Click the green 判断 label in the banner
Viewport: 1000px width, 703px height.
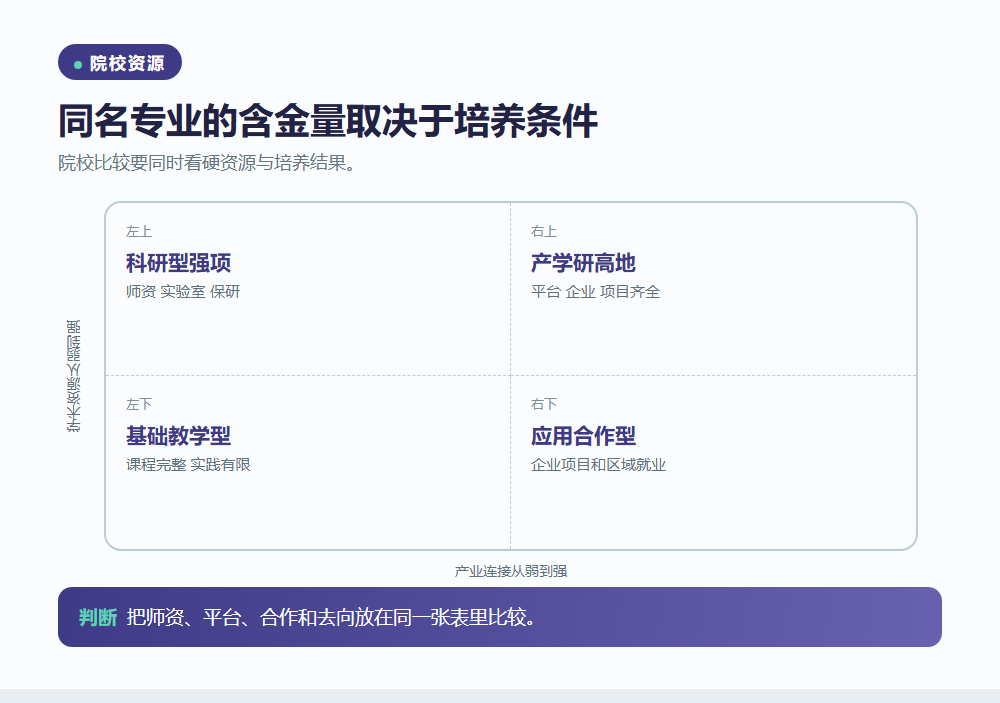pyautogui.click(x=98, y=617)
